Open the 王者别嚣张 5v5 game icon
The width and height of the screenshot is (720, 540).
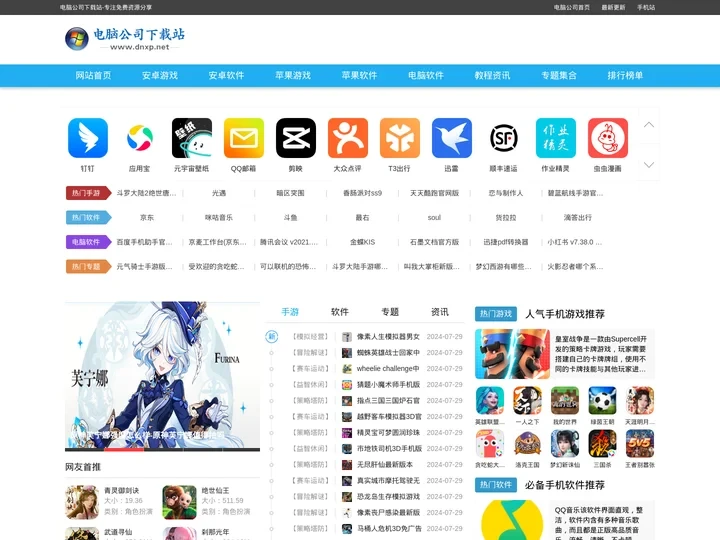pyautogui.click(x=640, y=444)
